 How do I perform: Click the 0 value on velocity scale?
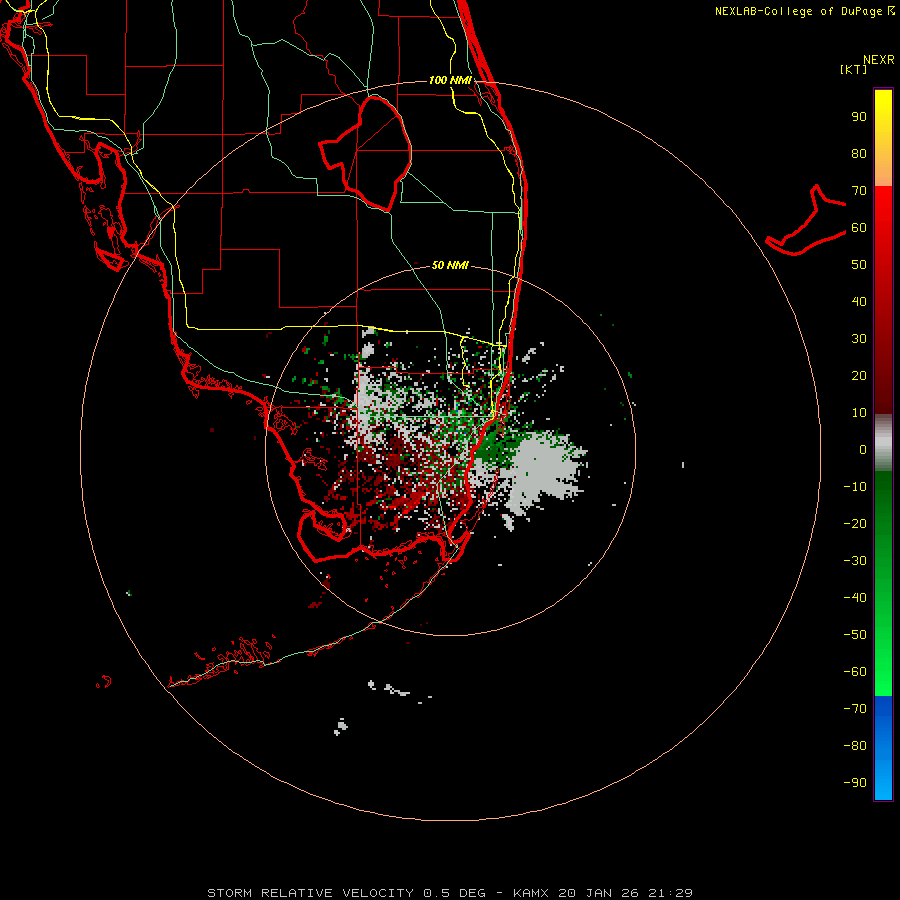click(863, 449)
